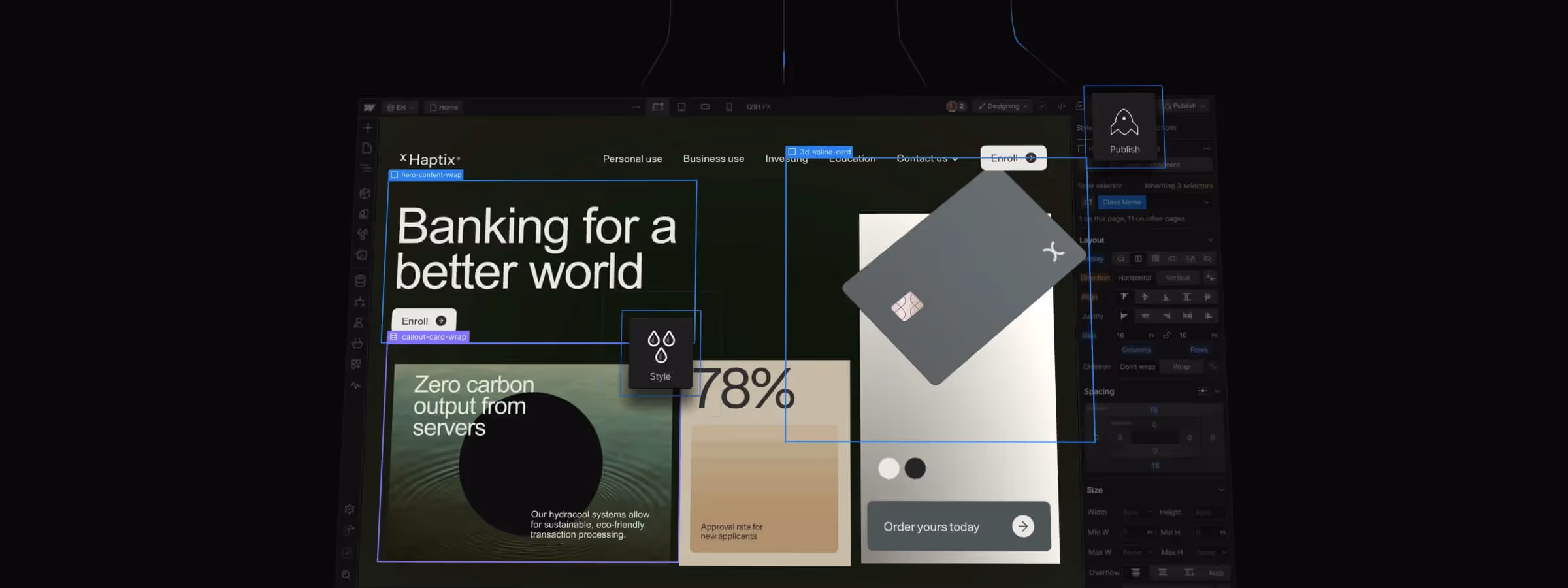The image size is (1568, 588).
Task: Select the mobile landscape breakpoint icon
Action: point(706,106)
